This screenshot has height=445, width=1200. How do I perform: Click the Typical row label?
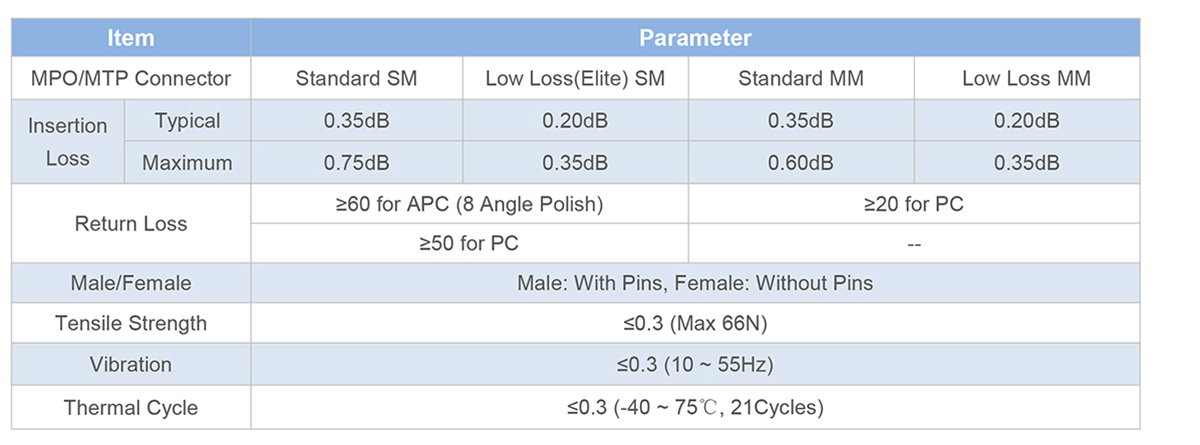pos(187,121)
